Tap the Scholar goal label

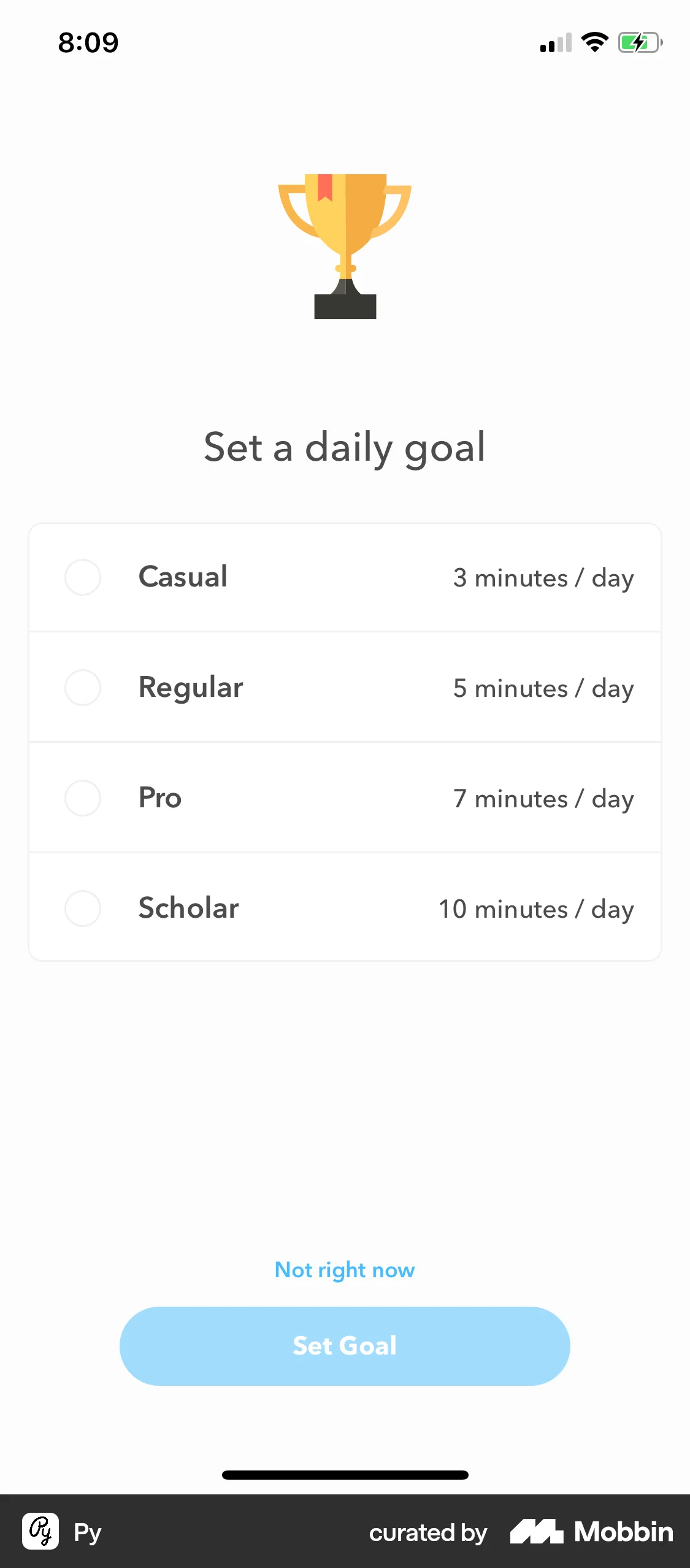[188, 908]
